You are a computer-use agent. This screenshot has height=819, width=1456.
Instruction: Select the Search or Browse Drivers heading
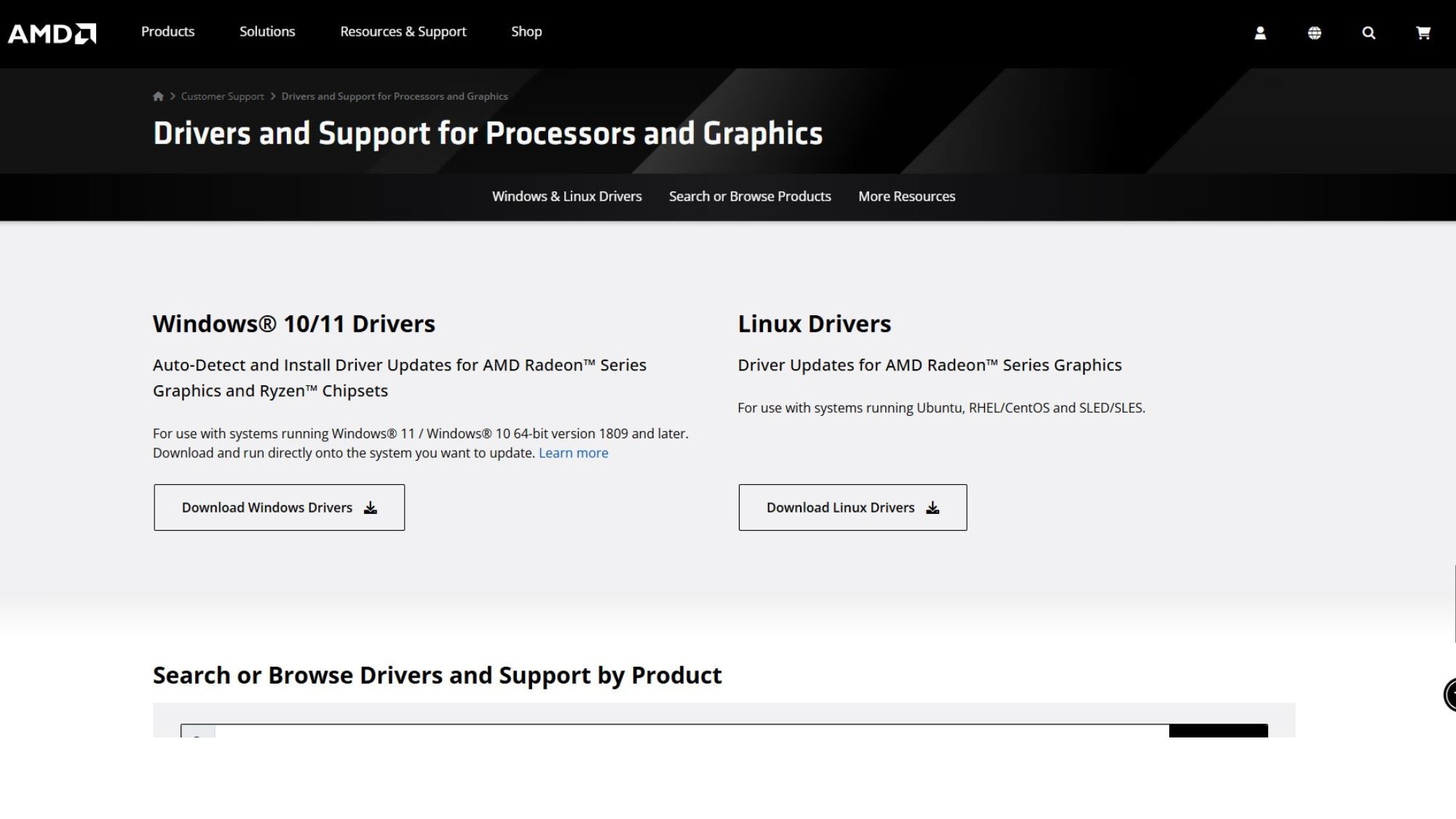(437, 676)
